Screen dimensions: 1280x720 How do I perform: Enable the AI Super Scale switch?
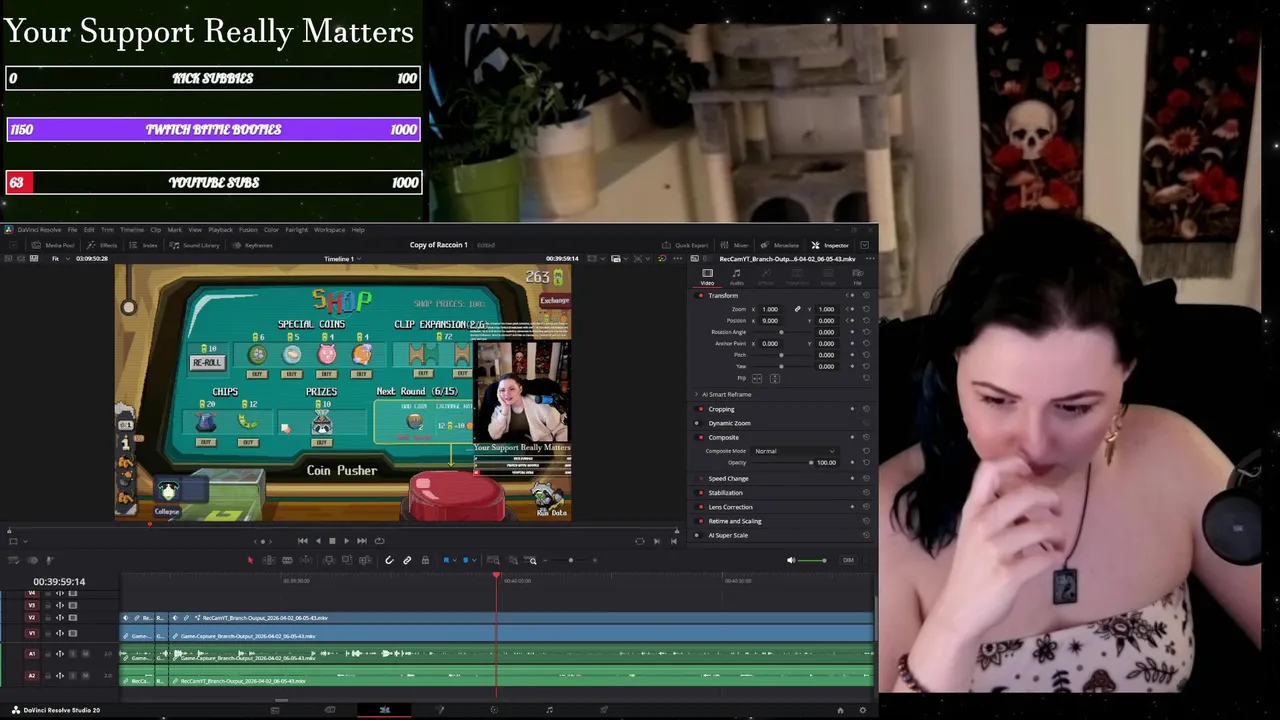[699, 535]
